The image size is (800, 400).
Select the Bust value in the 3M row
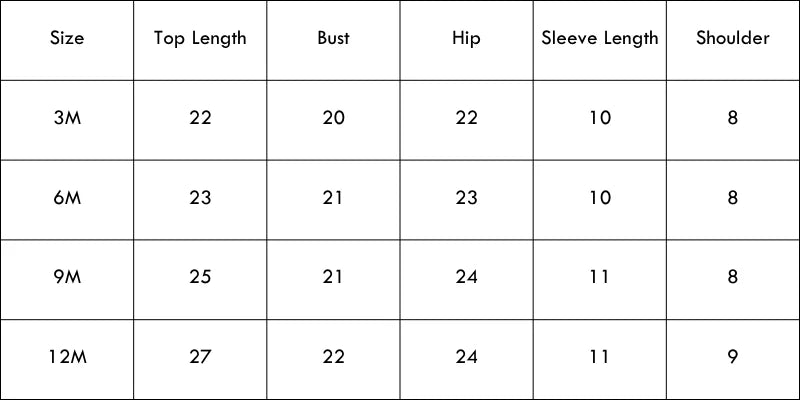(333, 118)
